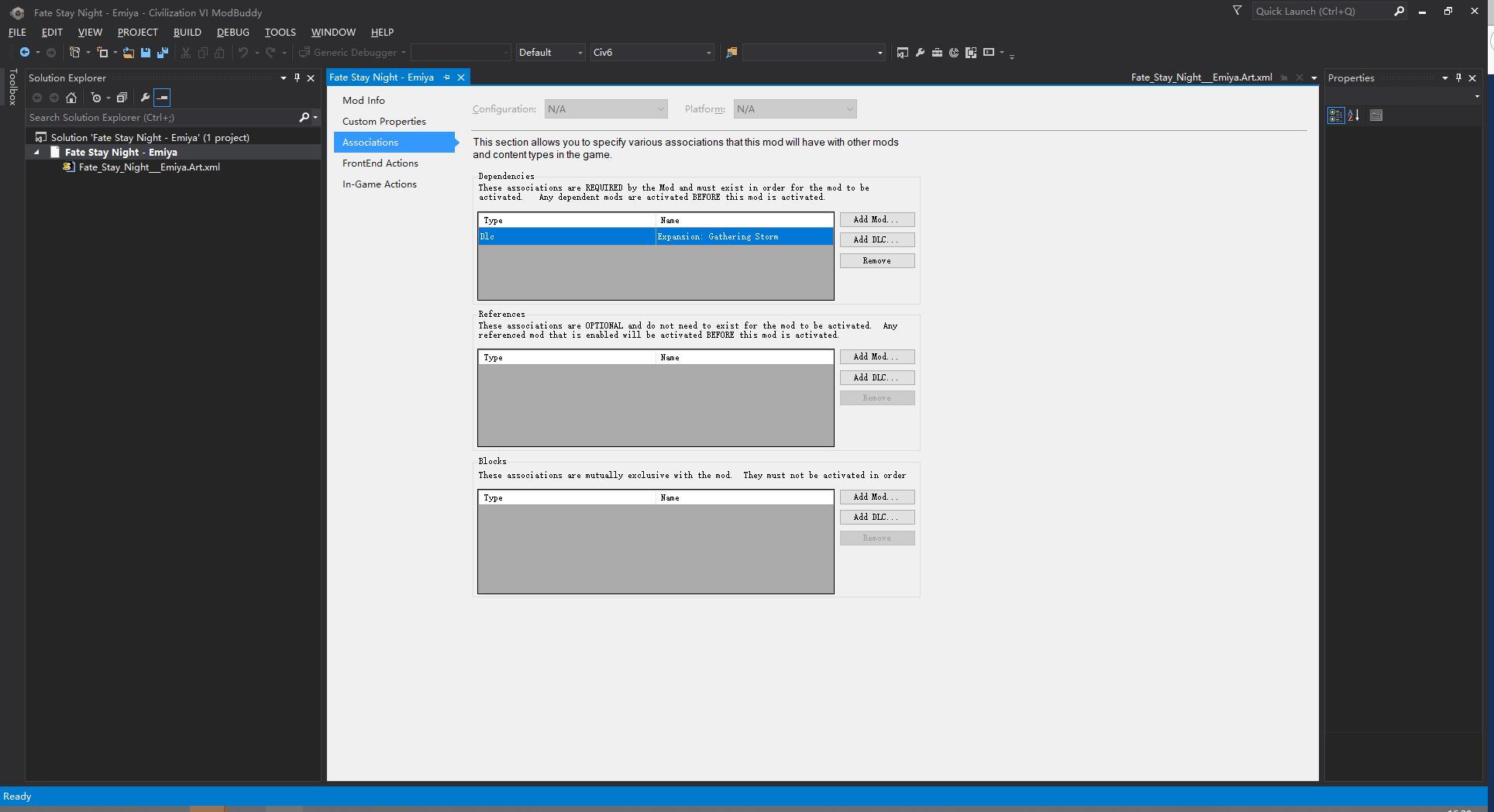Image resolution: width=1494 pixels, height=812 pixels.
Task: Open the Toolbox briefcase icon
Action: 937,52
